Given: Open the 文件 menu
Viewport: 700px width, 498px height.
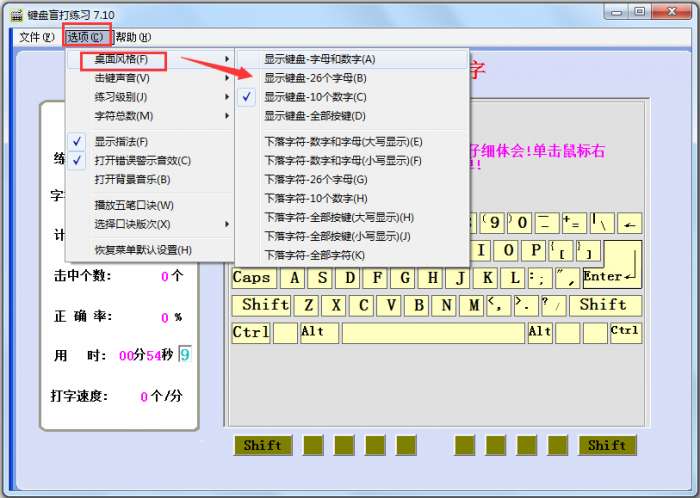Looking at the screenshot, I should 36,37.
